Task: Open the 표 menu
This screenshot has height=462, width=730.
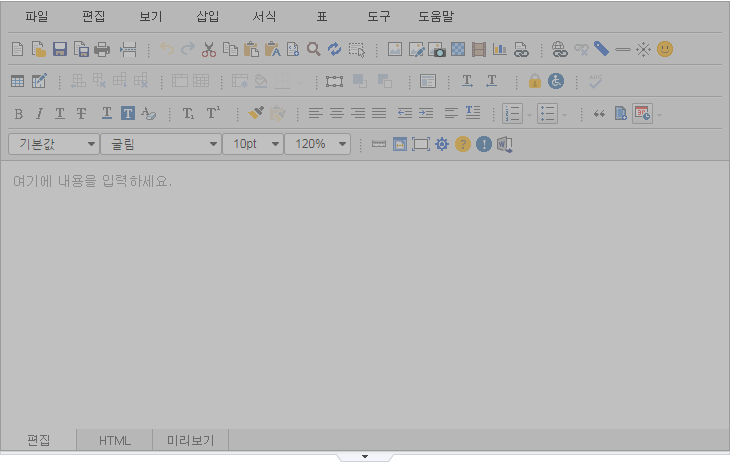Action: tap(322, 17)
